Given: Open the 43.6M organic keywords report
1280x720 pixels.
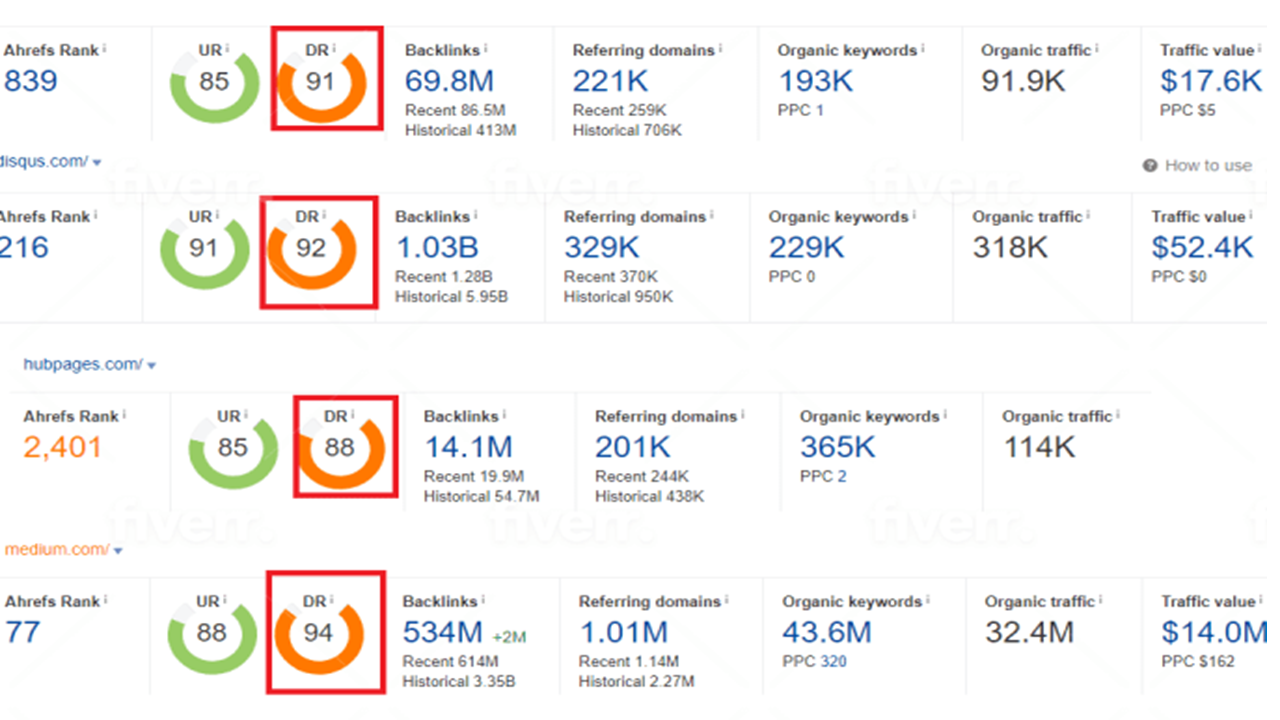Looking at the screenshot, I should click(826, 632).
